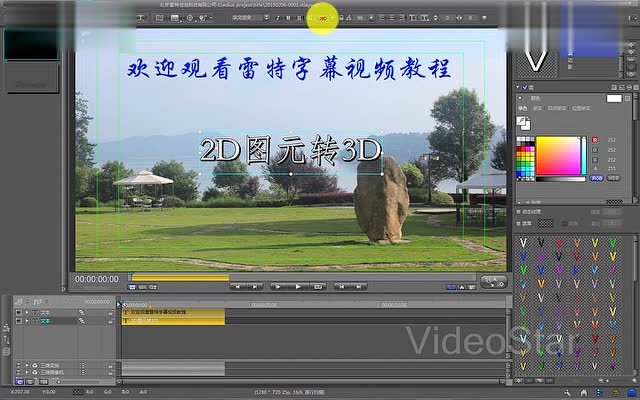The width and height of the screenshot is (640, 400).
Task: Toggle italic text formatting in the toolbar
Action: (278, 18)
